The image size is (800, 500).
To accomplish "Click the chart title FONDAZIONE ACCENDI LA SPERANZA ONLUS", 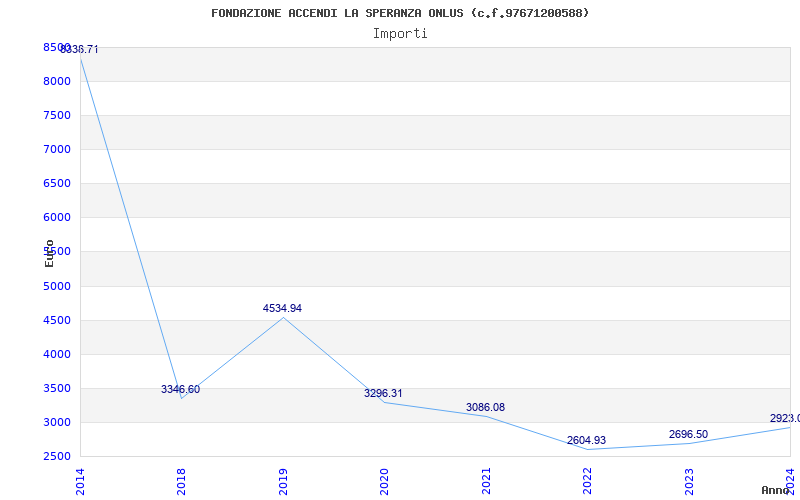I will tap(400, 13).
